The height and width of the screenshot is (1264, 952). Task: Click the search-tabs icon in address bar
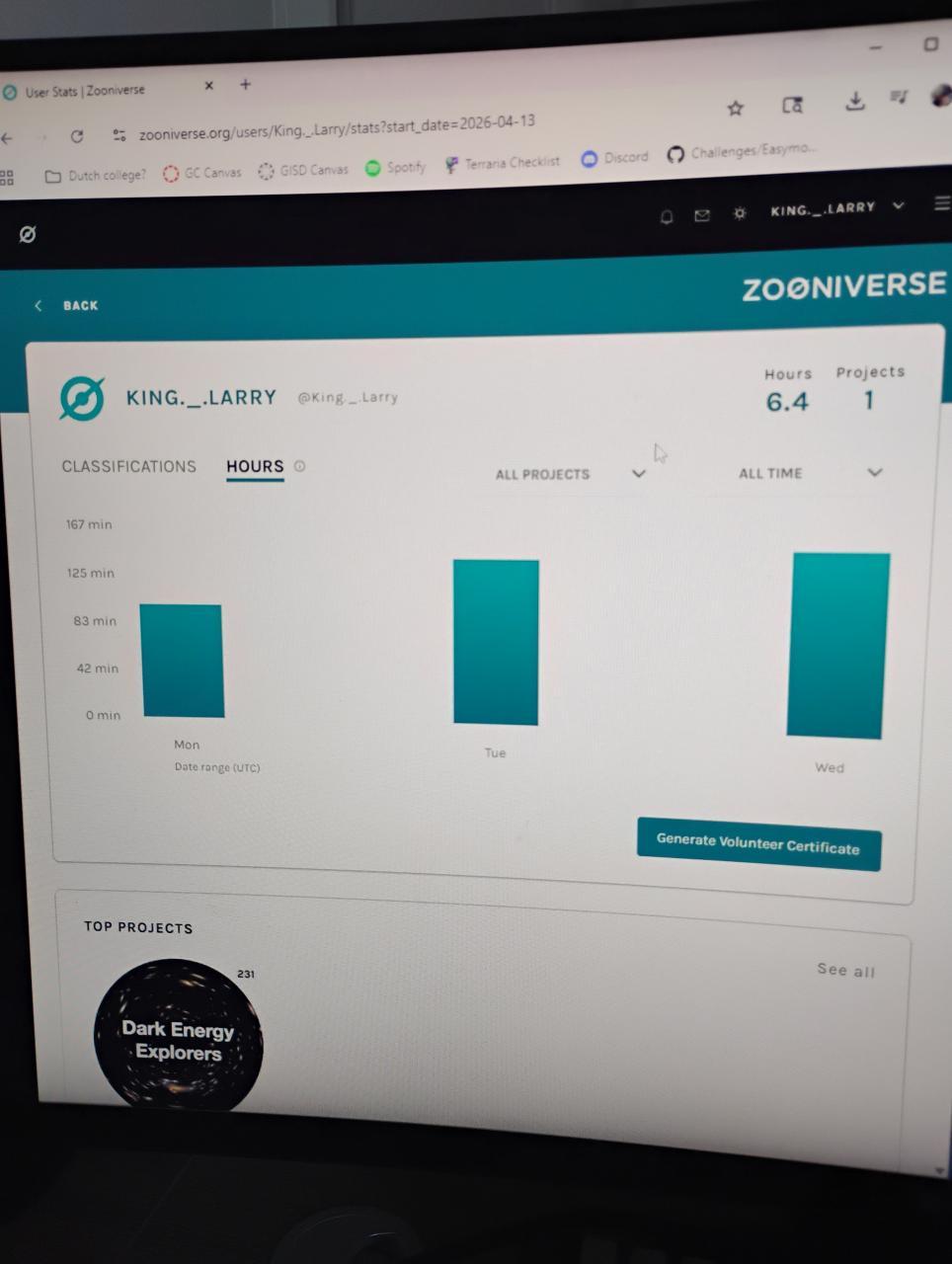792,105
